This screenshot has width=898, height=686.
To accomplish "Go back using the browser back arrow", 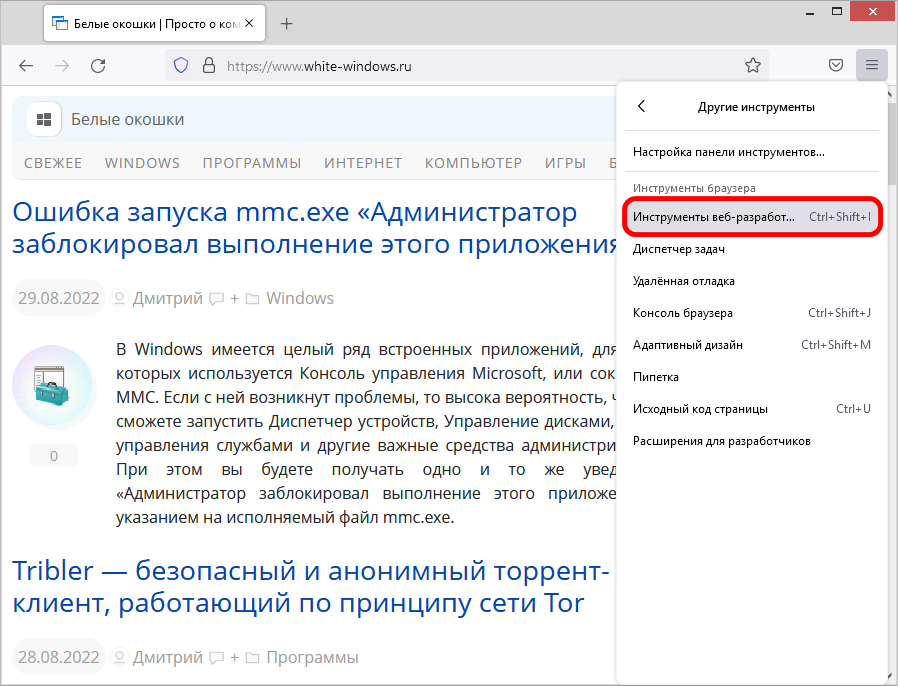I will (x=26, y=66).
